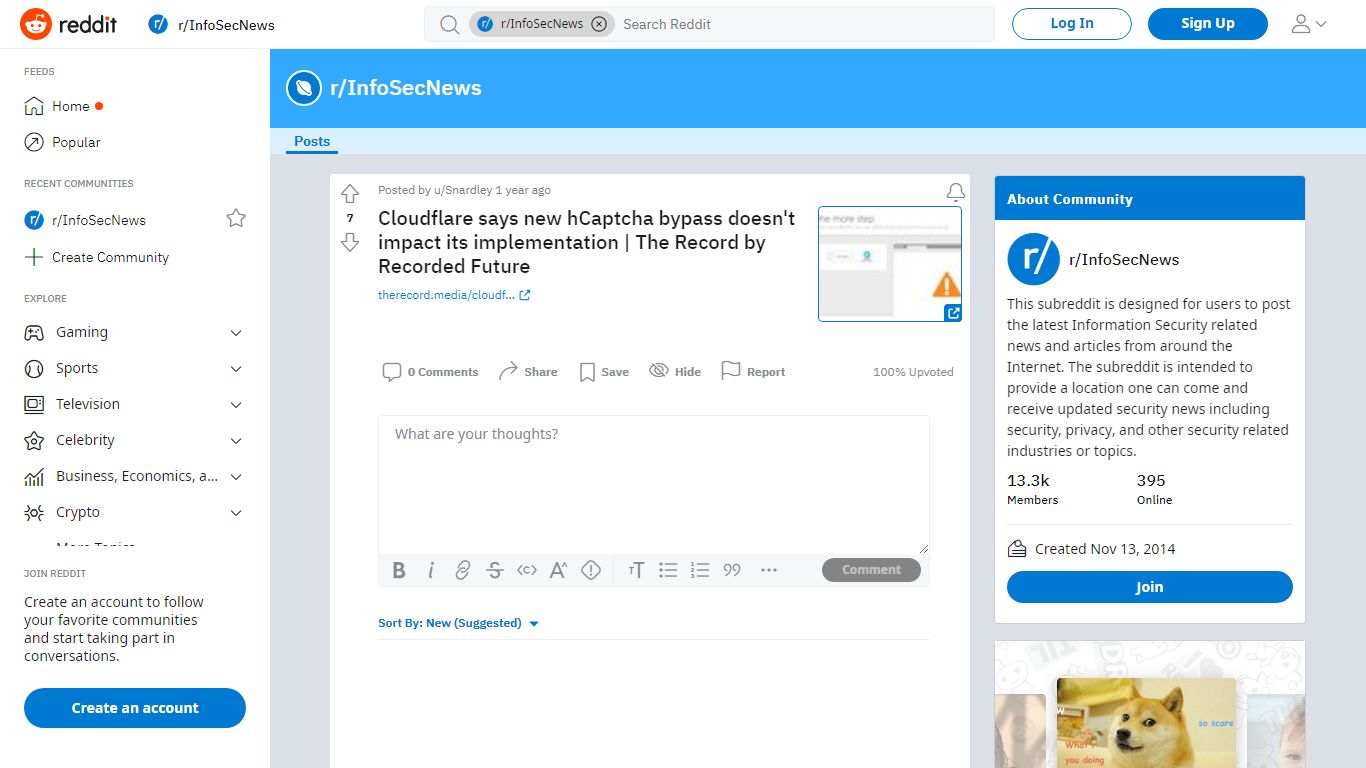Image resolution: width=1366 pixels, height=768 pixels.
Task: Apply italic formatting in comment editor
Action: (x=431, y=570)
